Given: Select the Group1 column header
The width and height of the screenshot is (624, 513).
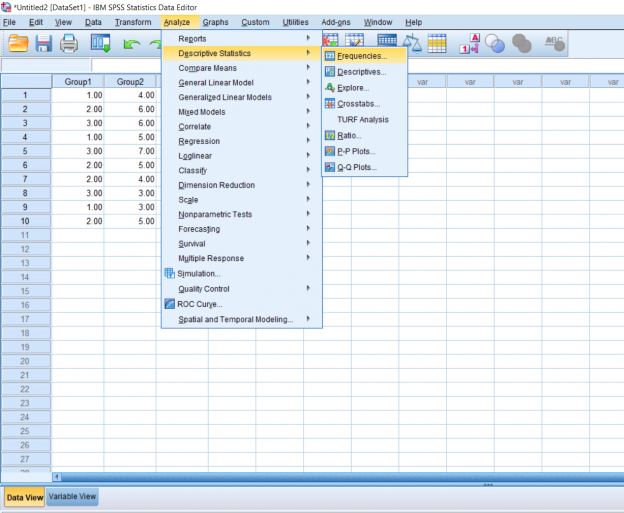Looking at the screenshot, I should pyautogui.click(x=78, y=82).
